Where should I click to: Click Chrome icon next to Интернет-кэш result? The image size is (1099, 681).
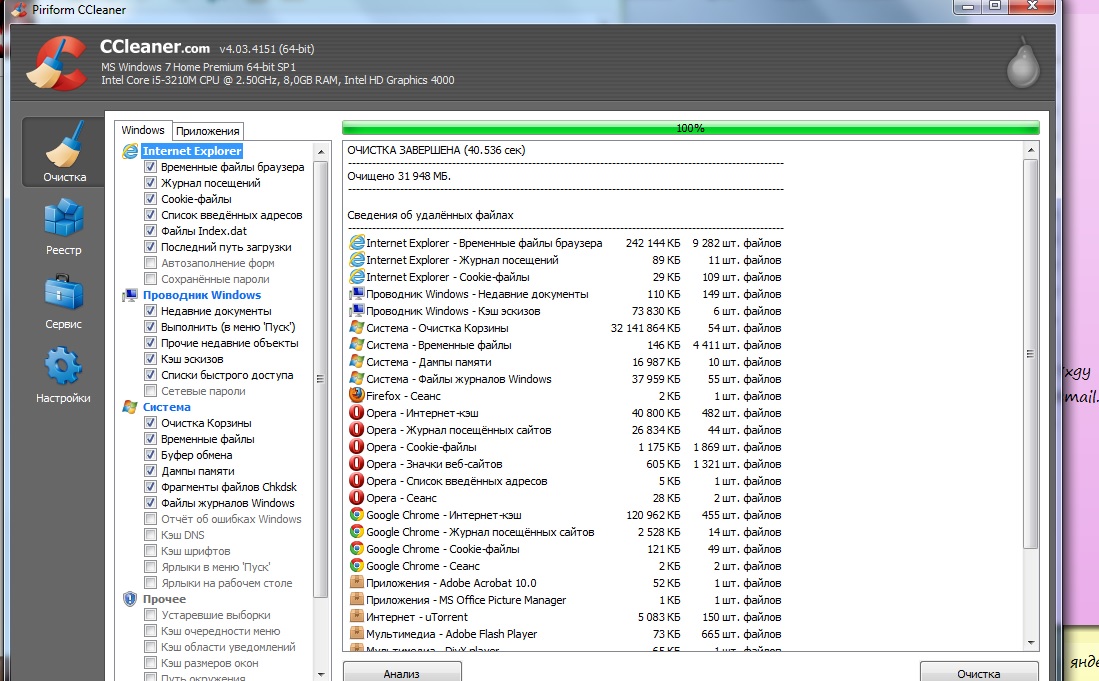point(357,515)
